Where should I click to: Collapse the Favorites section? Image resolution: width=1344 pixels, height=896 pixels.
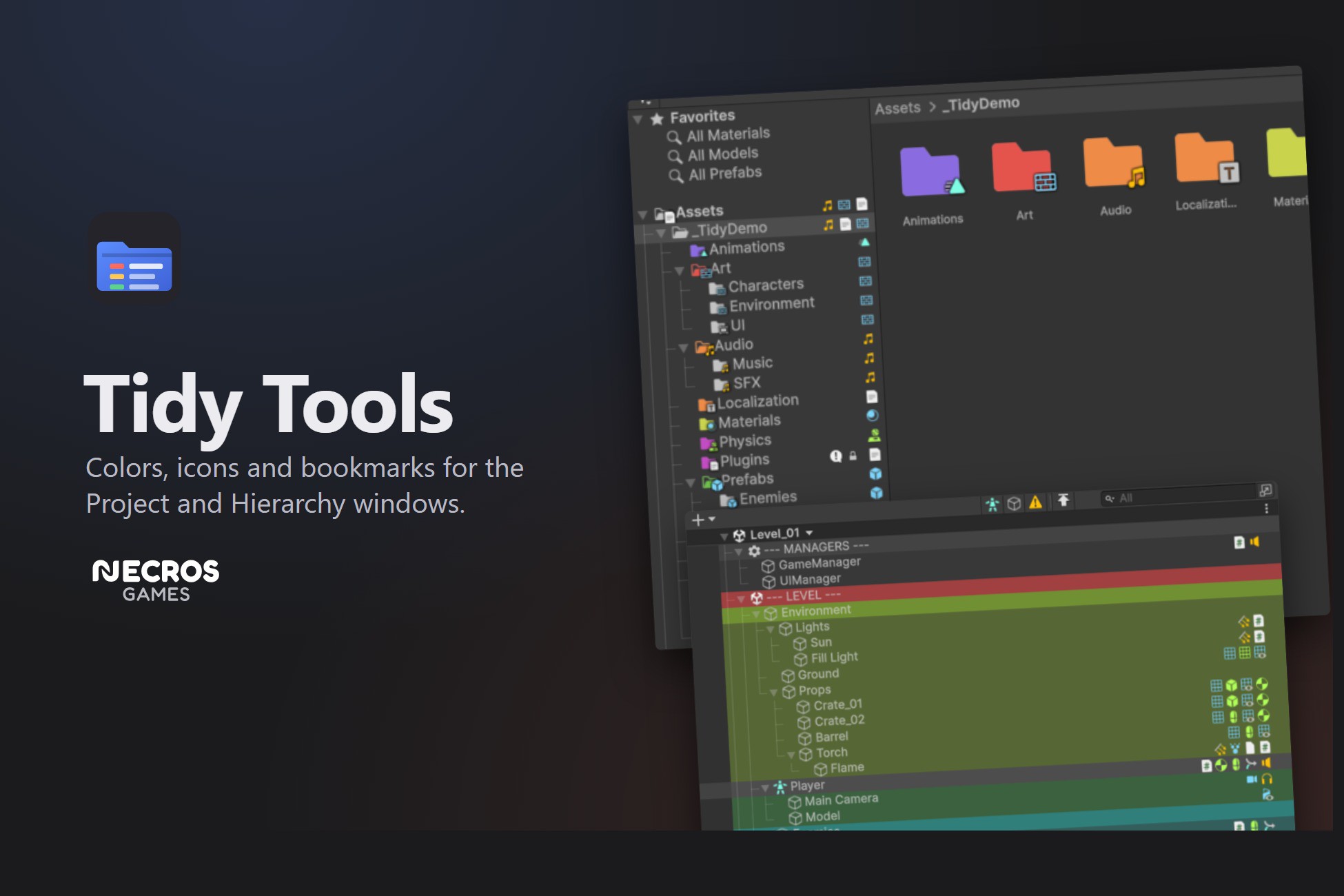(x=638, y=120)
